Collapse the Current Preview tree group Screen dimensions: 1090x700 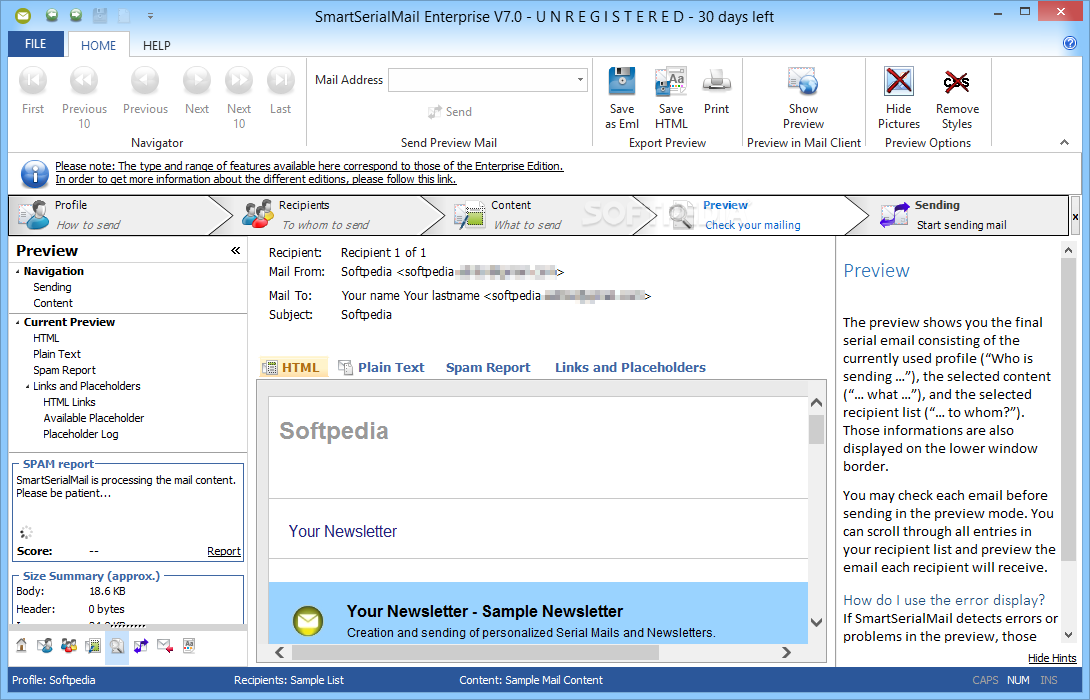pos(17,323)
